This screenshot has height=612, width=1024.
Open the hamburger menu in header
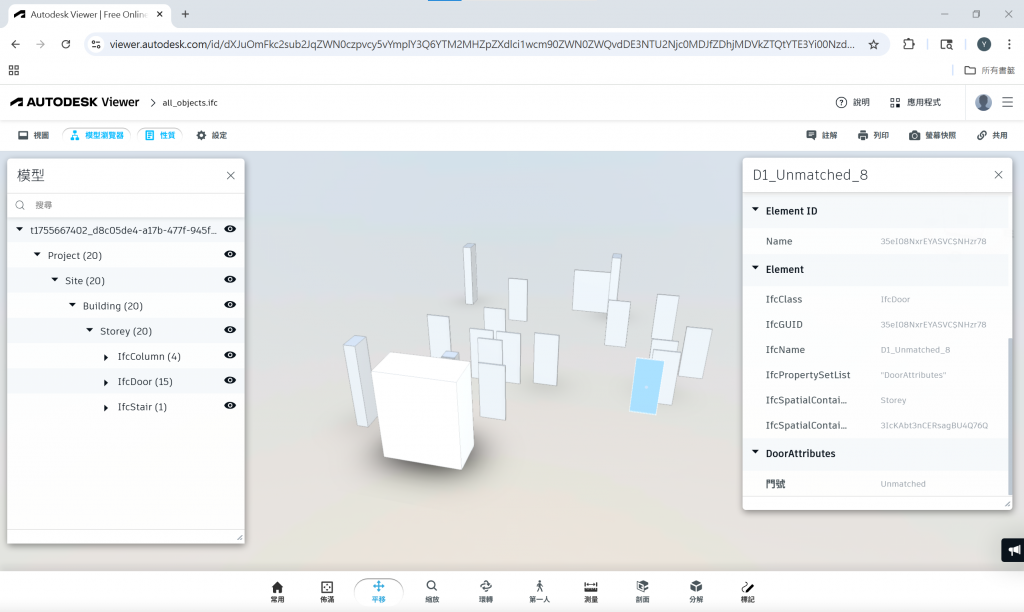(x=1008, y=103)
